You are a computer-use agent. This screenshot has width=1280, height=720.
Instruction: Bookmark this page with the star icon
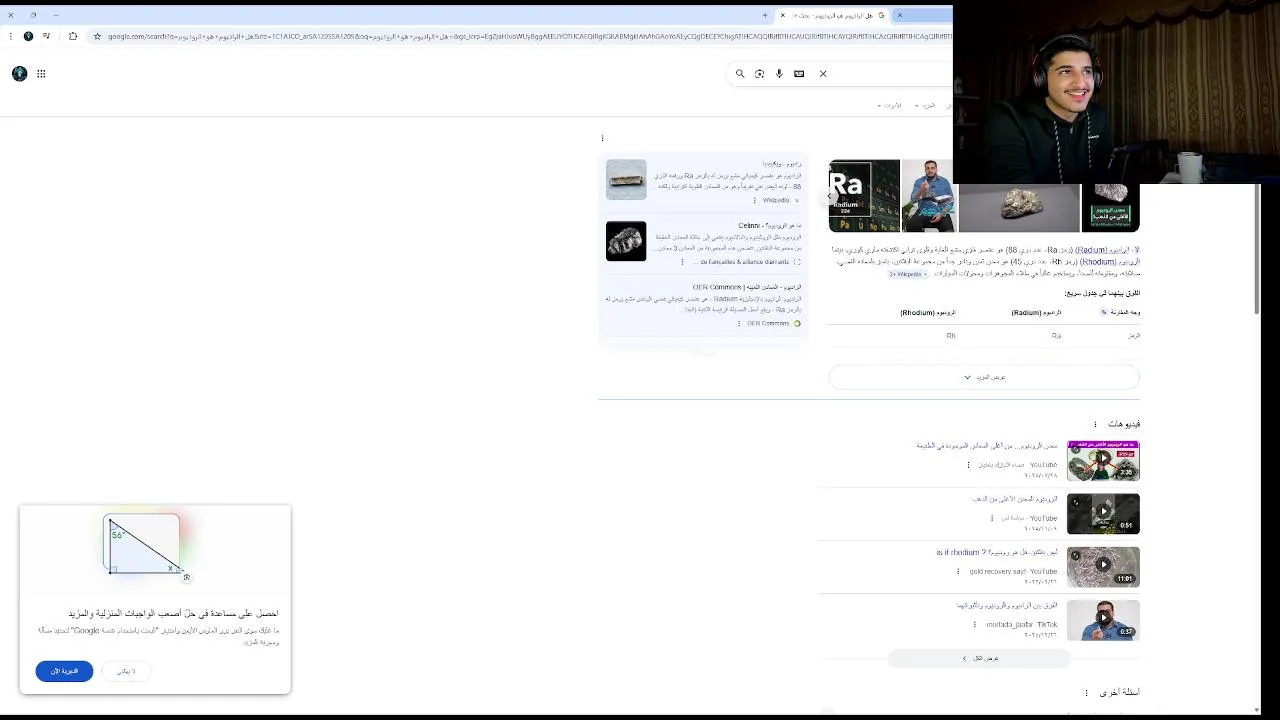point(97,36)
